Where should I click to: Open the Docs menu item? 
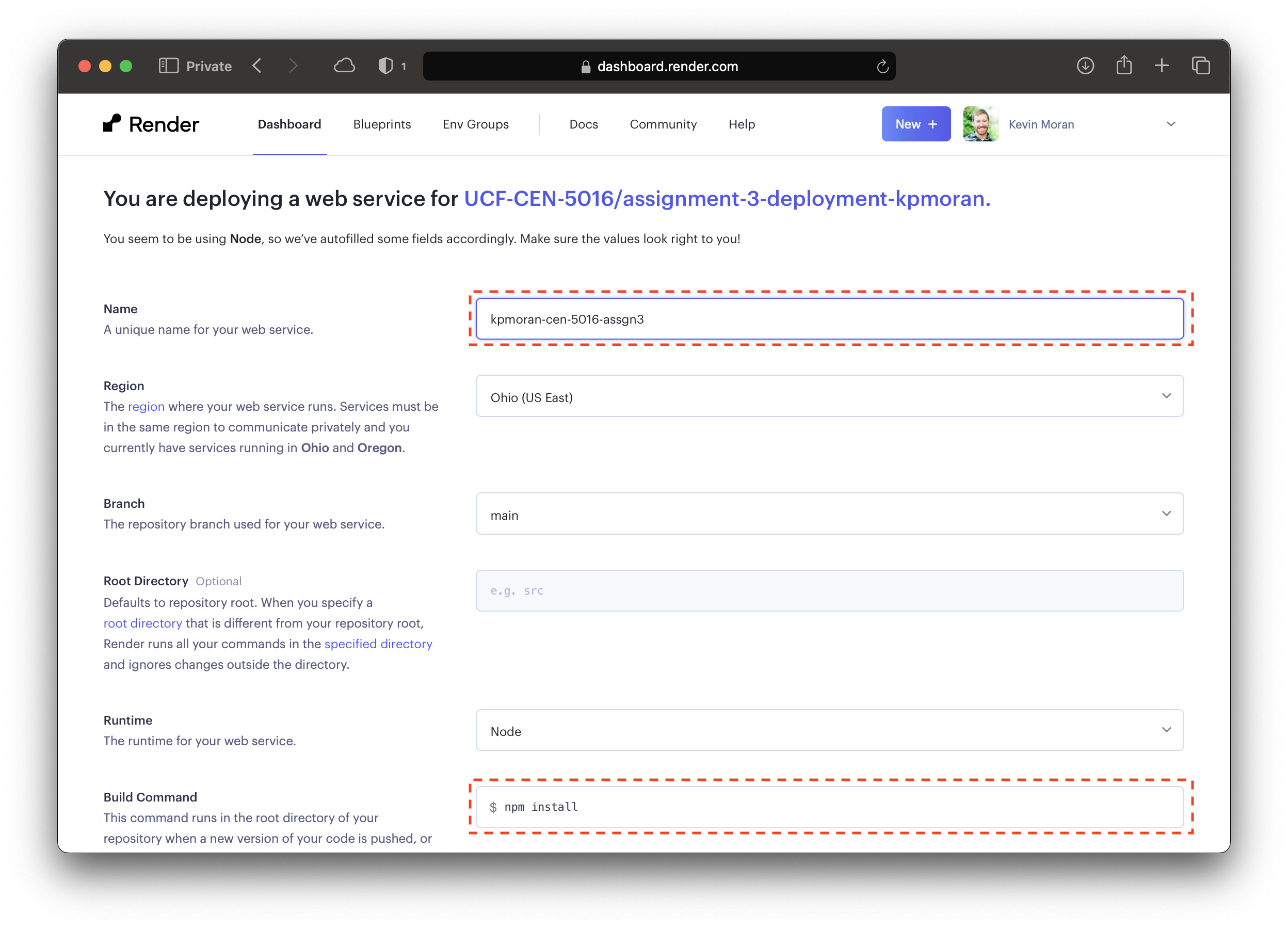583,124
